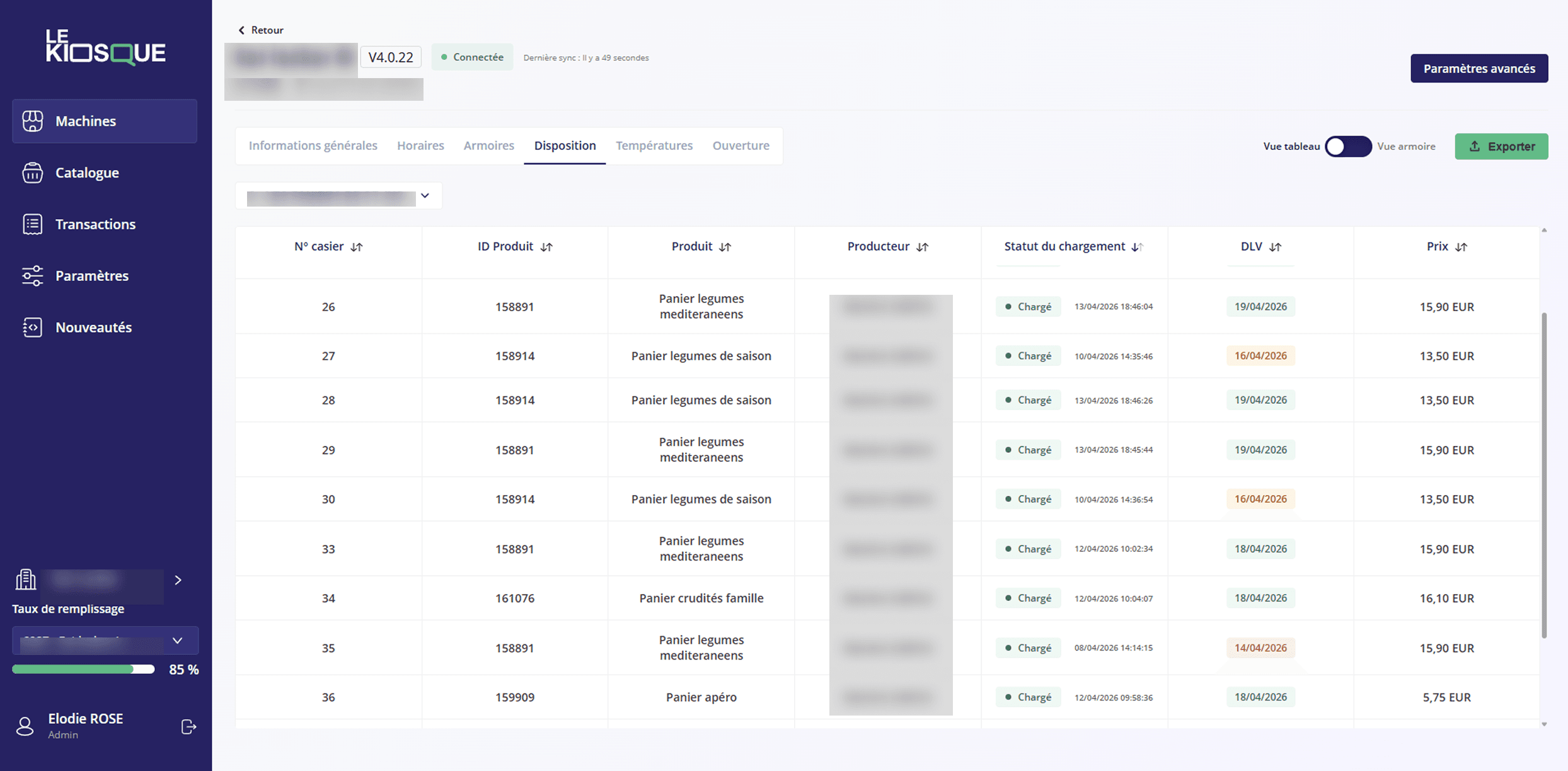This screenshot has height=771, width=1568.
Task: Switch to Températures tab
Action: 654,146
